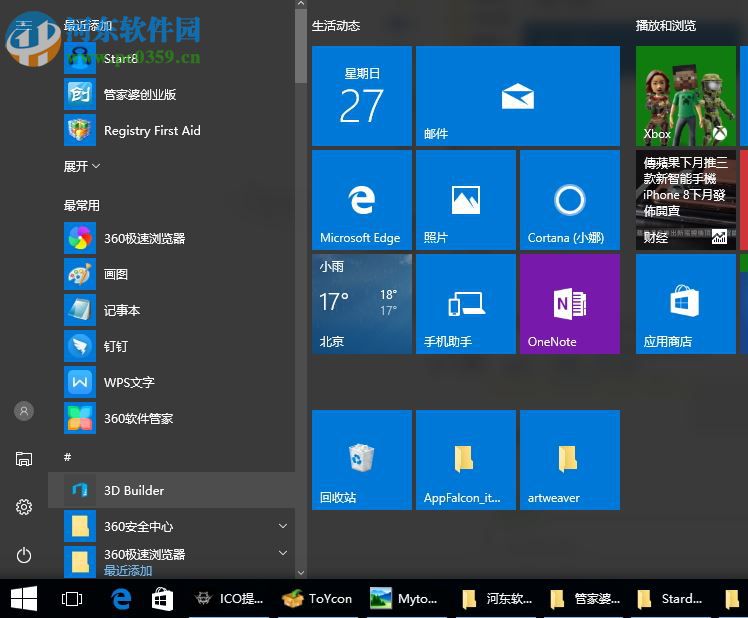Open the AppFalcon_it... folder tile
This screenshot has width=748, height=618.
tap(466, 460)
